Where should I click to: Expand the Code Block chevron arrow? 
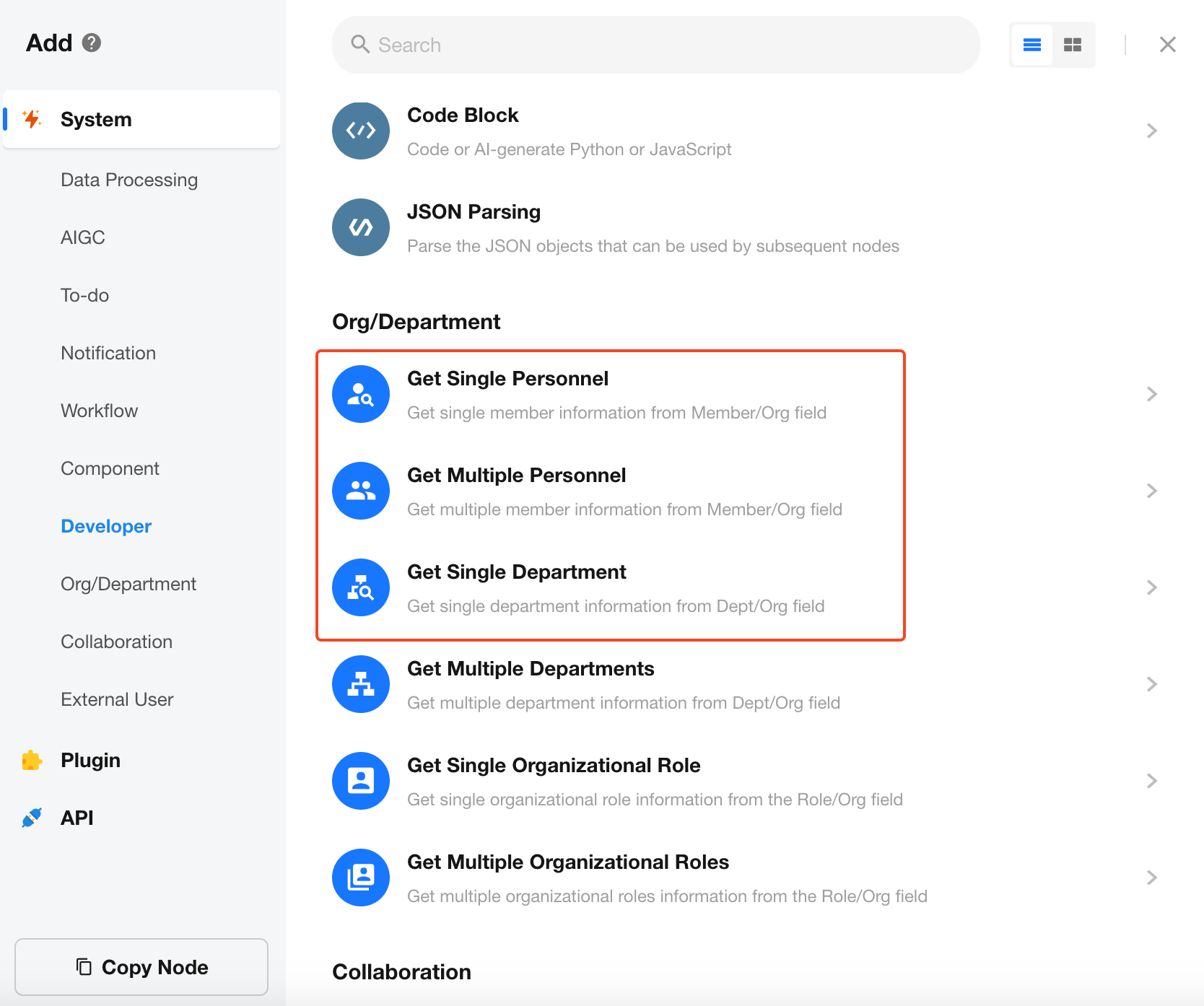pyautogui.click(x=1151, y=131)
